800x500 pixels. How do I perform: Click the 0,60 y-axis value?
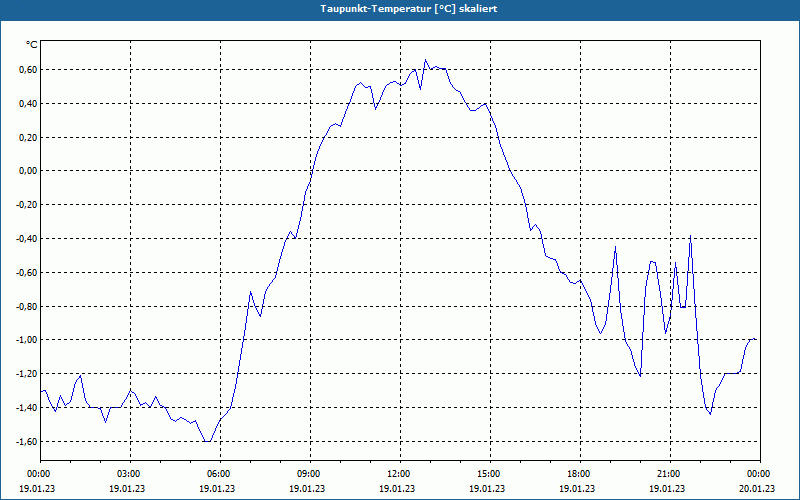coord(28,69)
